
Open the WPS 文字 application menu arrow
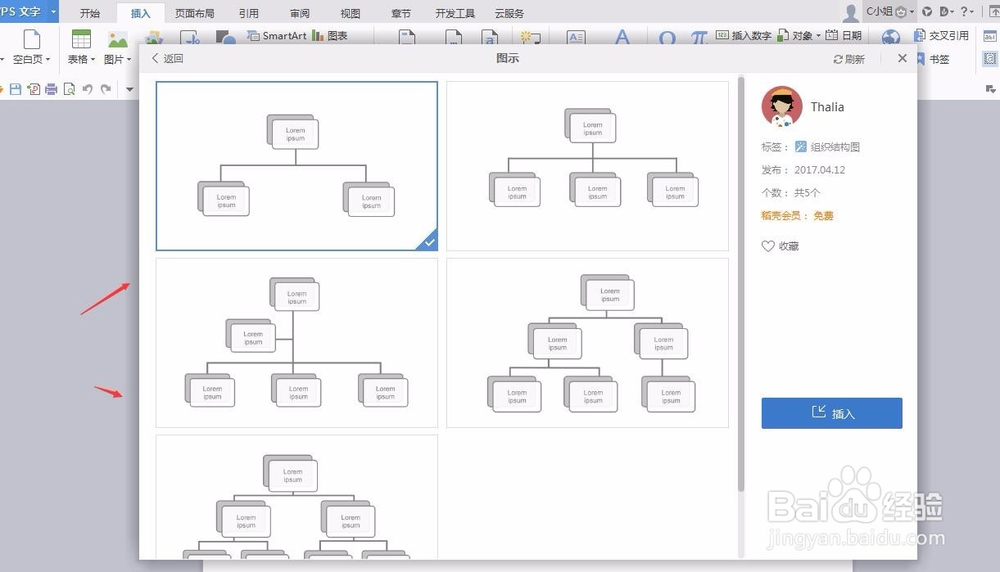pyautogui.click(x=54, y=11)
